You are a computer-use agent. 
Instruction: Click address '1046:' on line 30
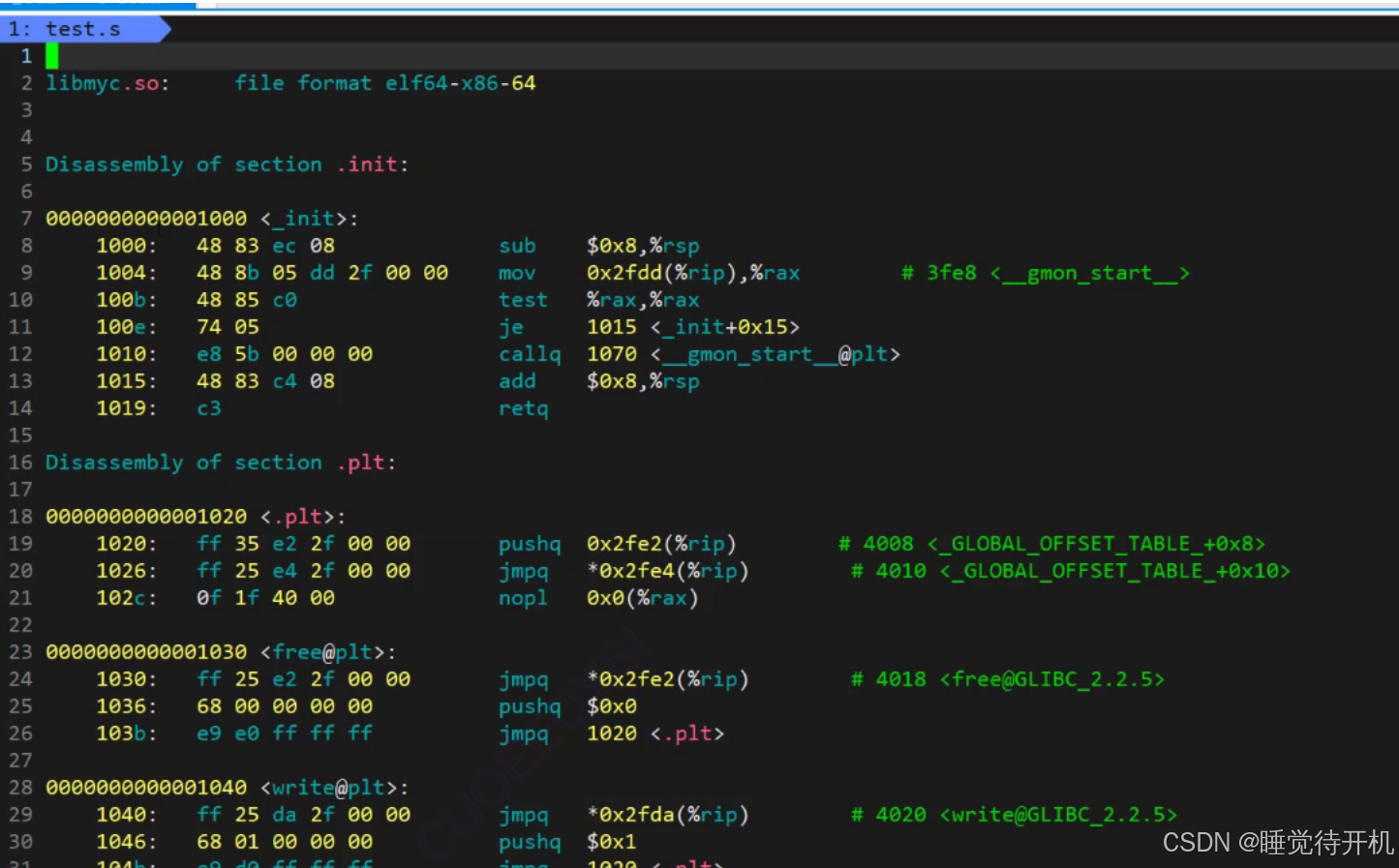[x=127, y=842]
